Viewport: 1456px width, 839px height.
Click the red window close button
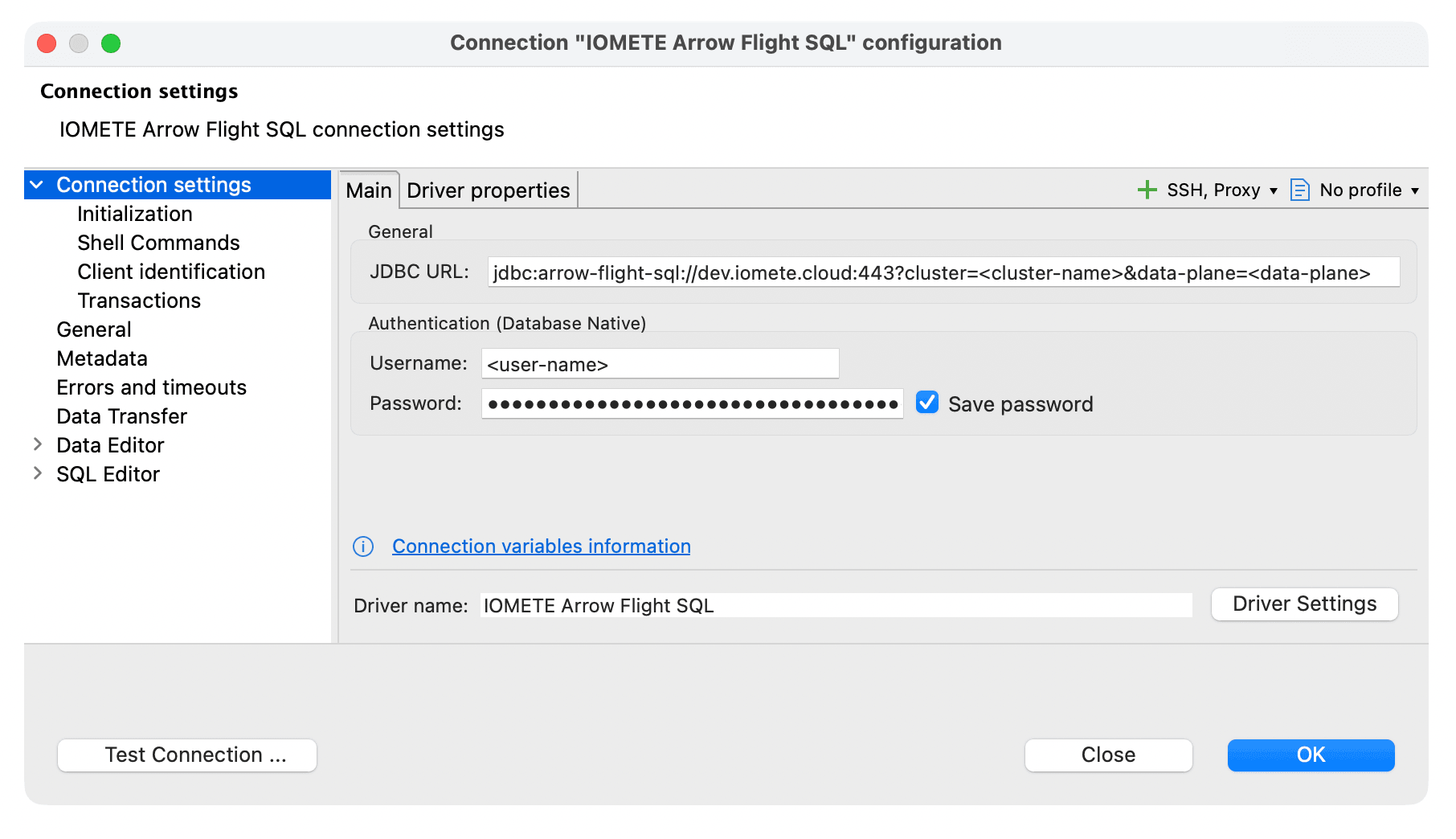coord(47,43)
